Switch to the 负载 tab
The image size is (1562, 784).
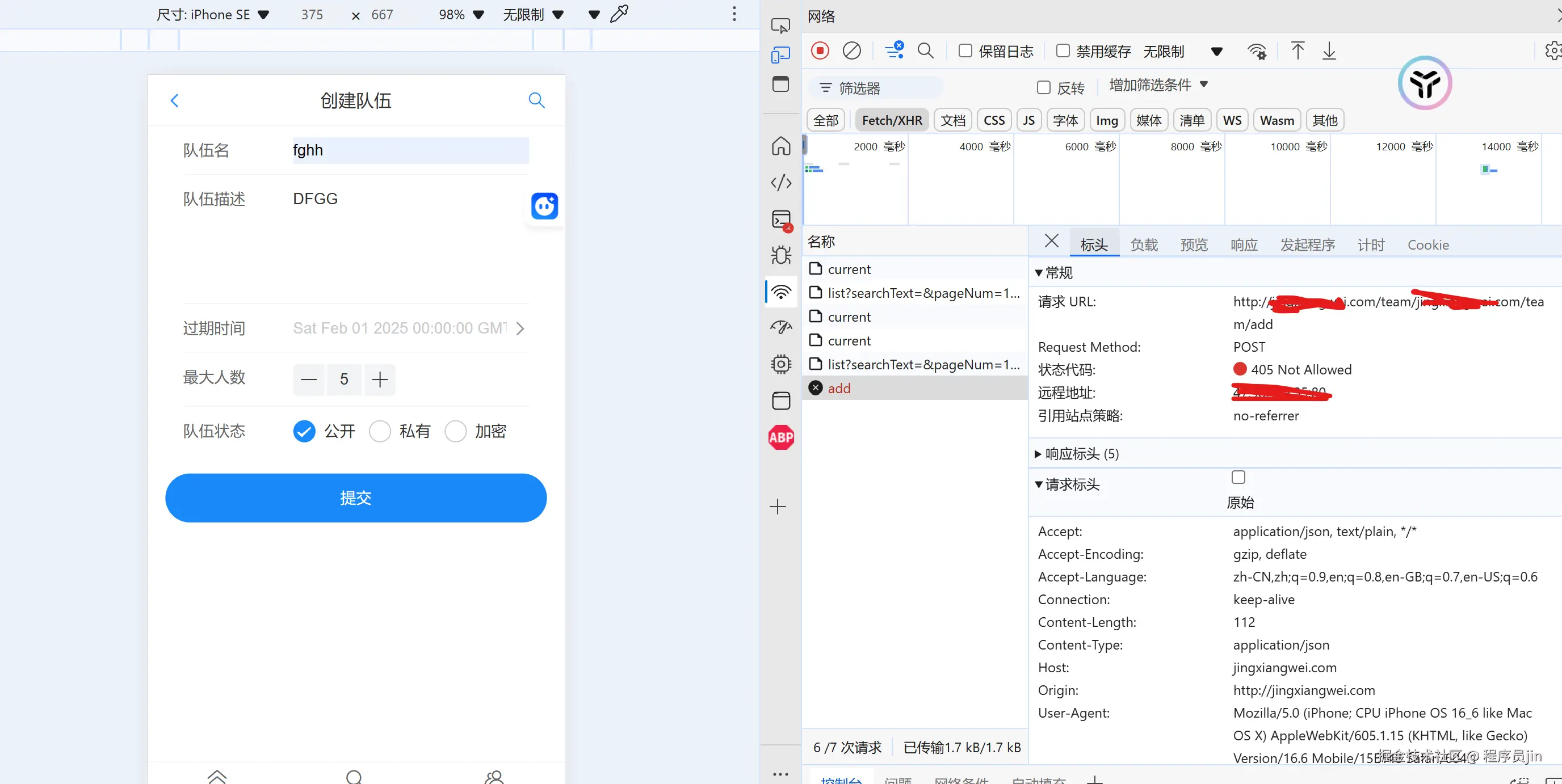click(1144, 245)
